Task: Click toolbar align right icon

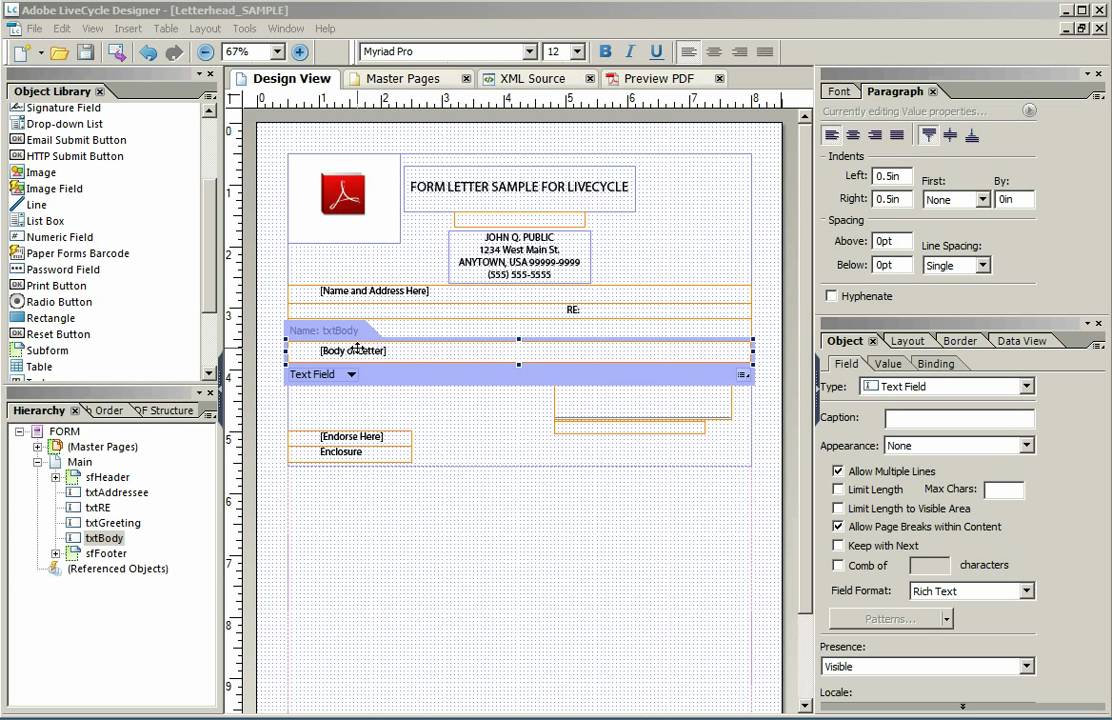Action: click(739, 52)
